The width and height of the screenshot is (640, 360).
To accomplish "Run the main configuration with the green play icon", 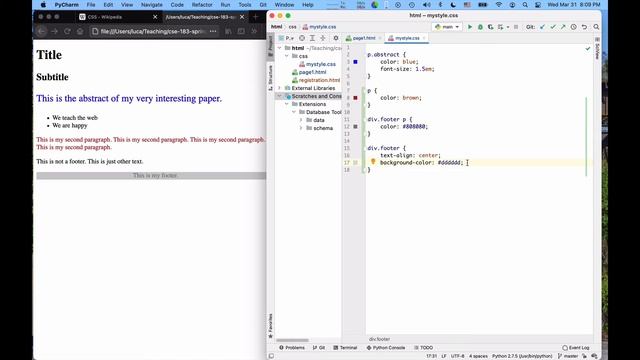I will coord(470,27).
